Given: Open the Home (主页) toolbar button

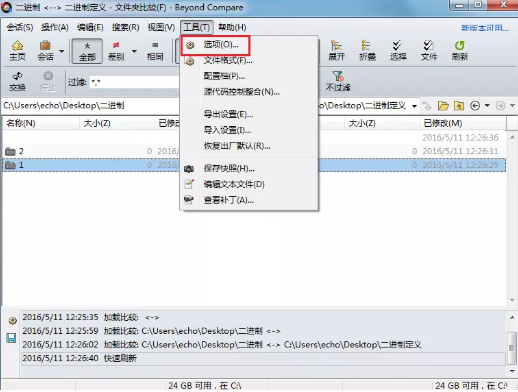Looking at the screenshot, I should pyautogui.click(x=17, y=51).
